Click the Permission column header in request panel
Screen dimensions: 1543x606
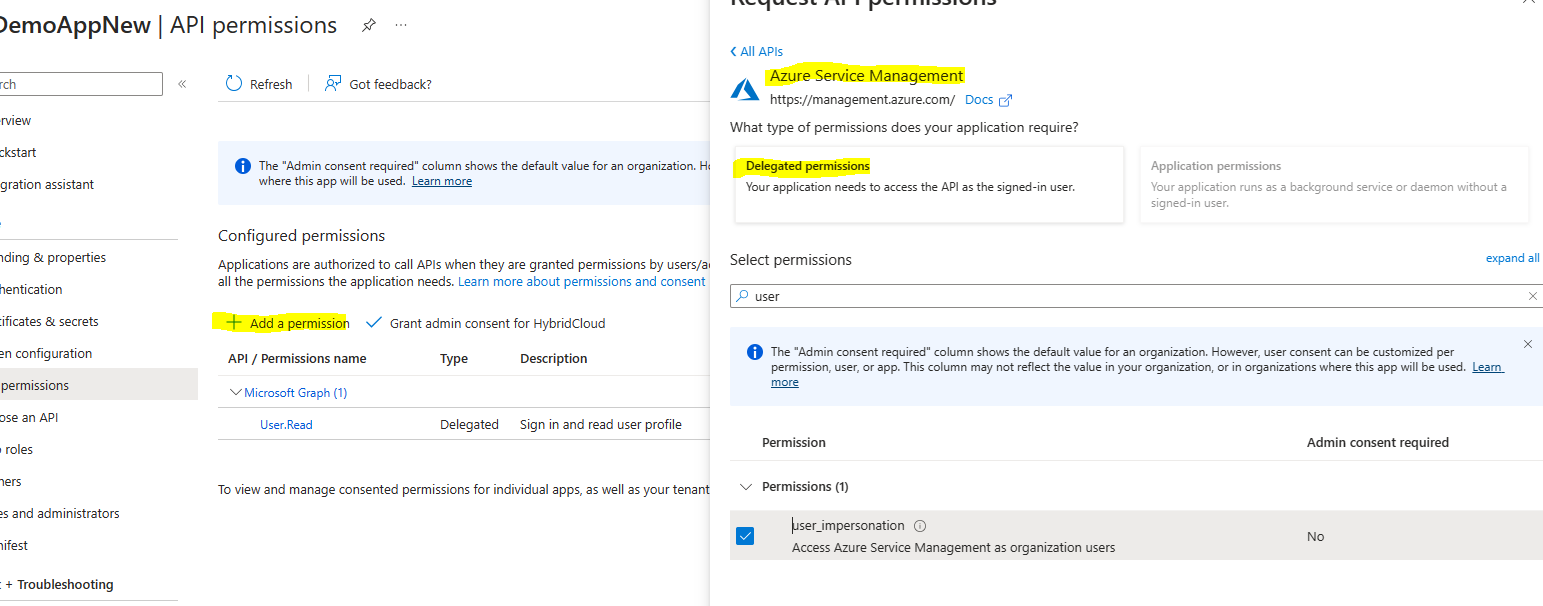point(794,442)
